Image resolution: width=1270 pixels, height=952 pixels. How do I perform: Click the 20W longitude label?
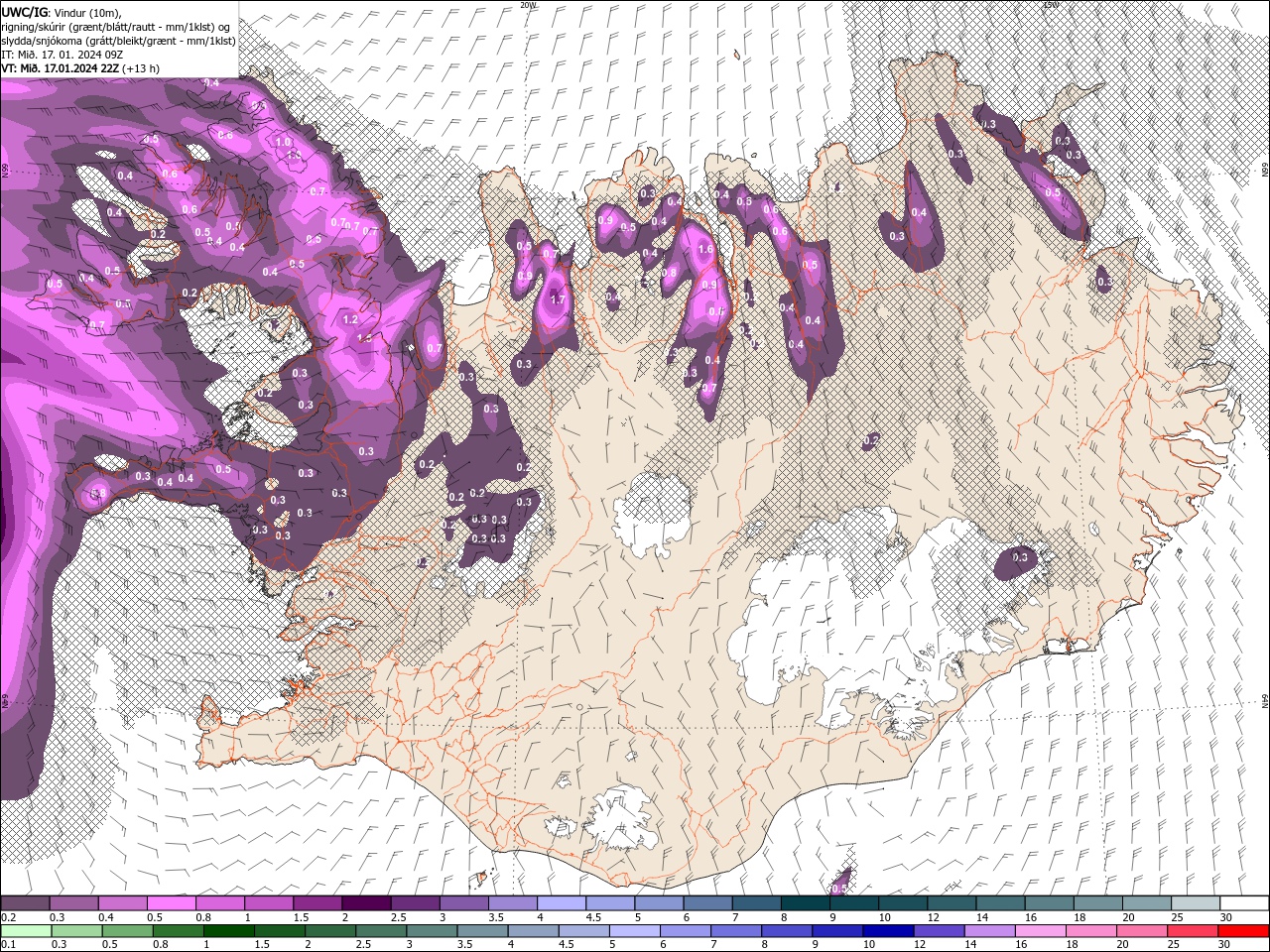click(x=528, y=5)
